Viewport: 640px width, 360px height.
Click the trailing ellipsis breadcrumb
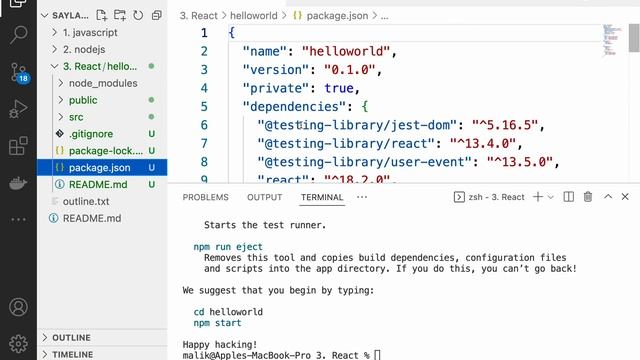[384, 16]
